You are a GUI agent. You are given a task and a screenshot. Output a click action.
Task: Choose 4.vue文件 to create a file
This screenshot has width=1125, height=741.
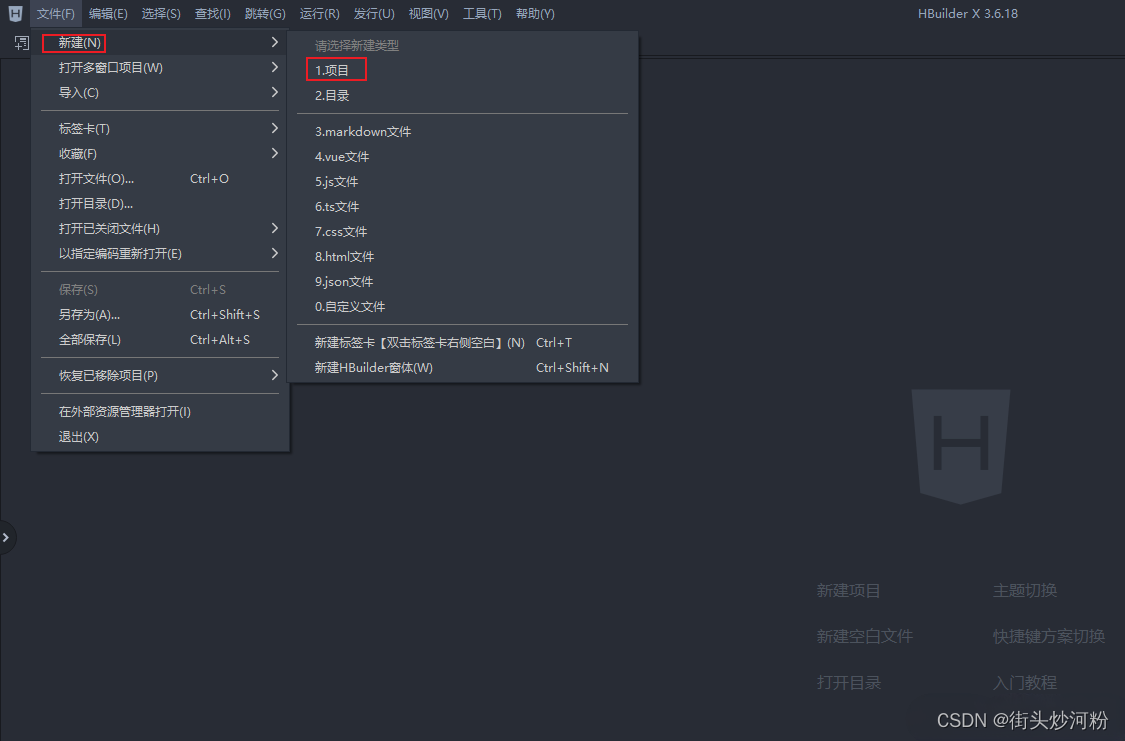click(x=342, y=157)
